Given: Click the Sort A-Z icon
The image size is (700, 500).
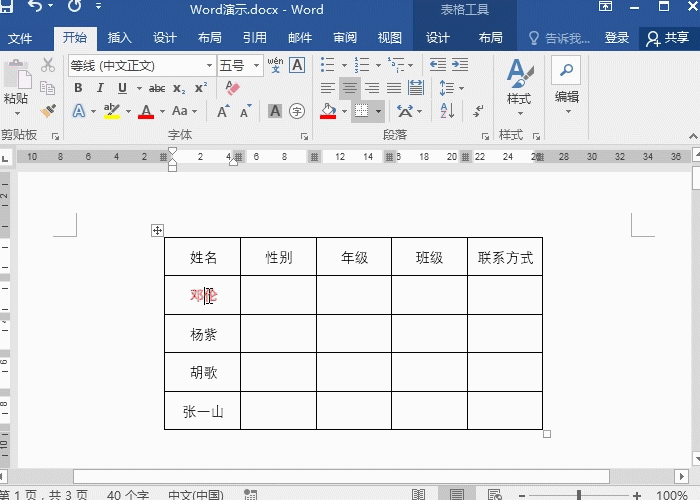Looking at the screenshot, I should [447, 111].
